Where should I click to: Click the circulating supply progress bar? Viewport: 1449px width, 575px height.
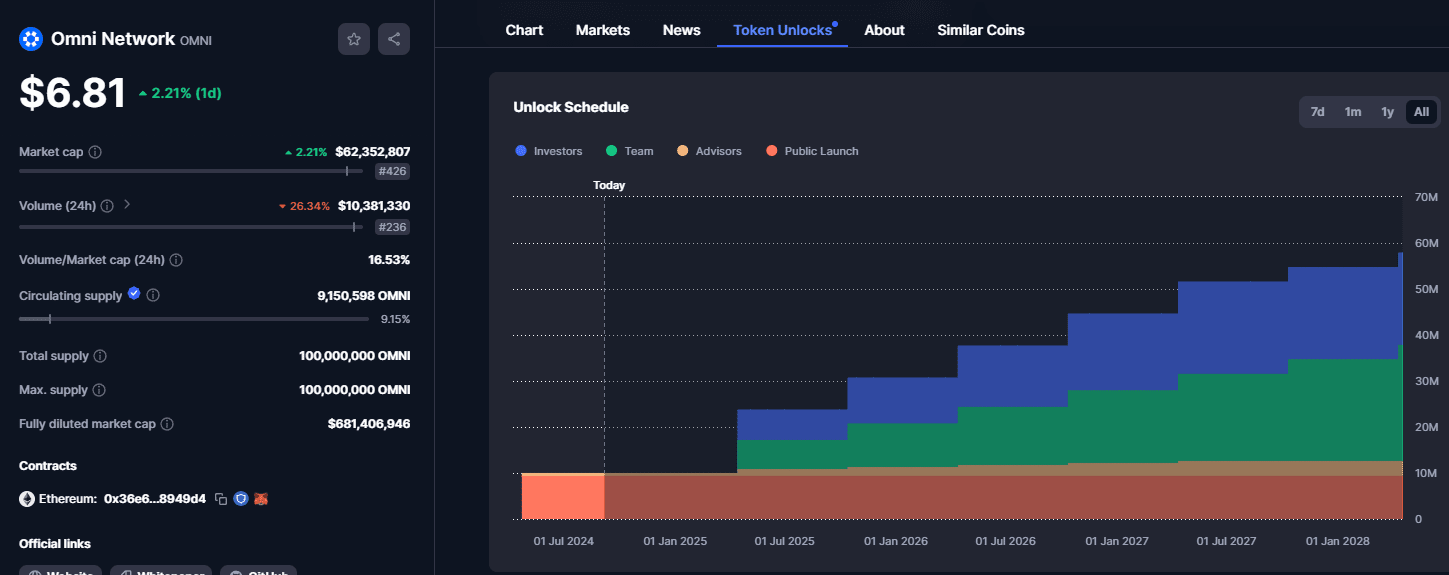coord(194,319)
